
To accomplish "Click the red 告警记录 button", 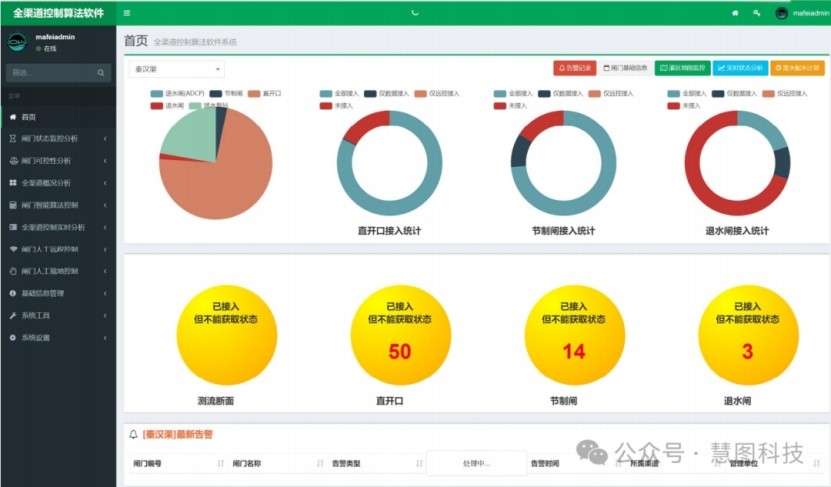I will pos(574,68).
